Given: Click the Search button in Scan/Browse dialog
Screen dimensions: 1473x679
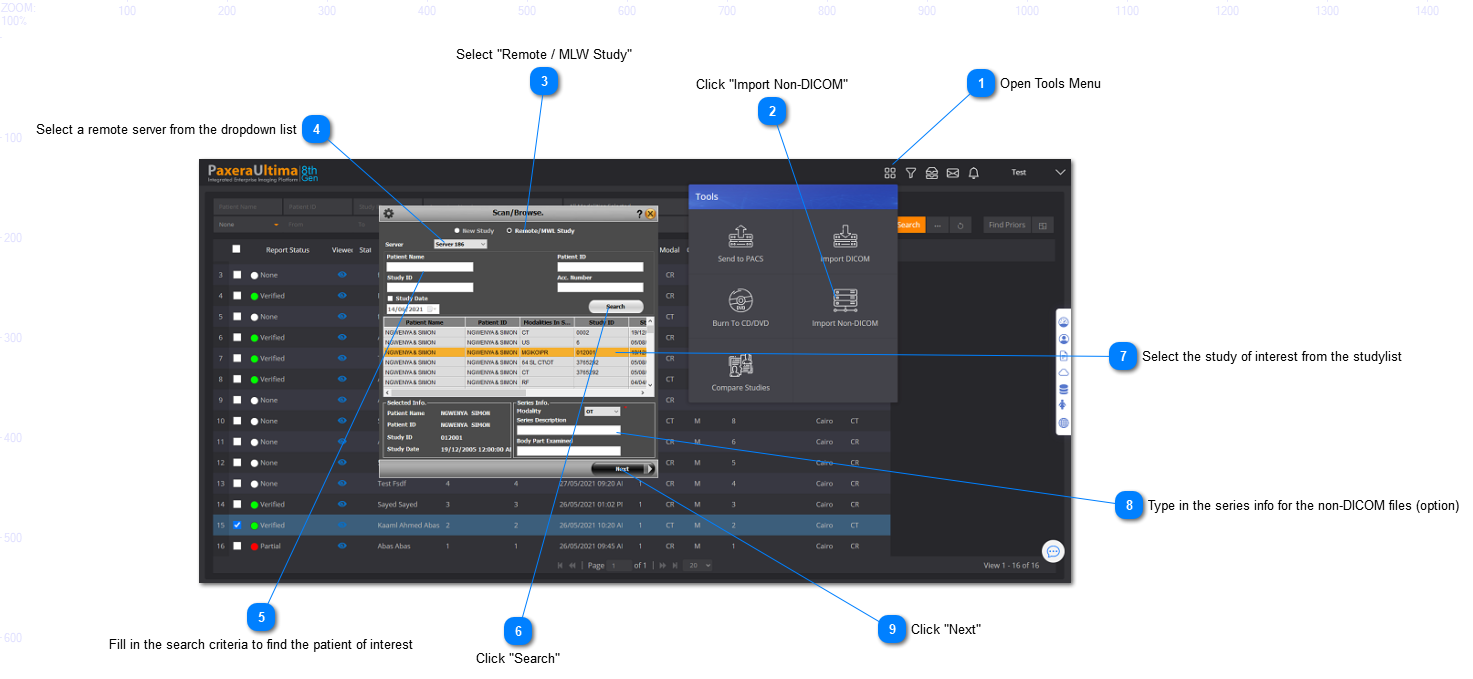Looking at the screenshot, I should [x=616, y=307].
